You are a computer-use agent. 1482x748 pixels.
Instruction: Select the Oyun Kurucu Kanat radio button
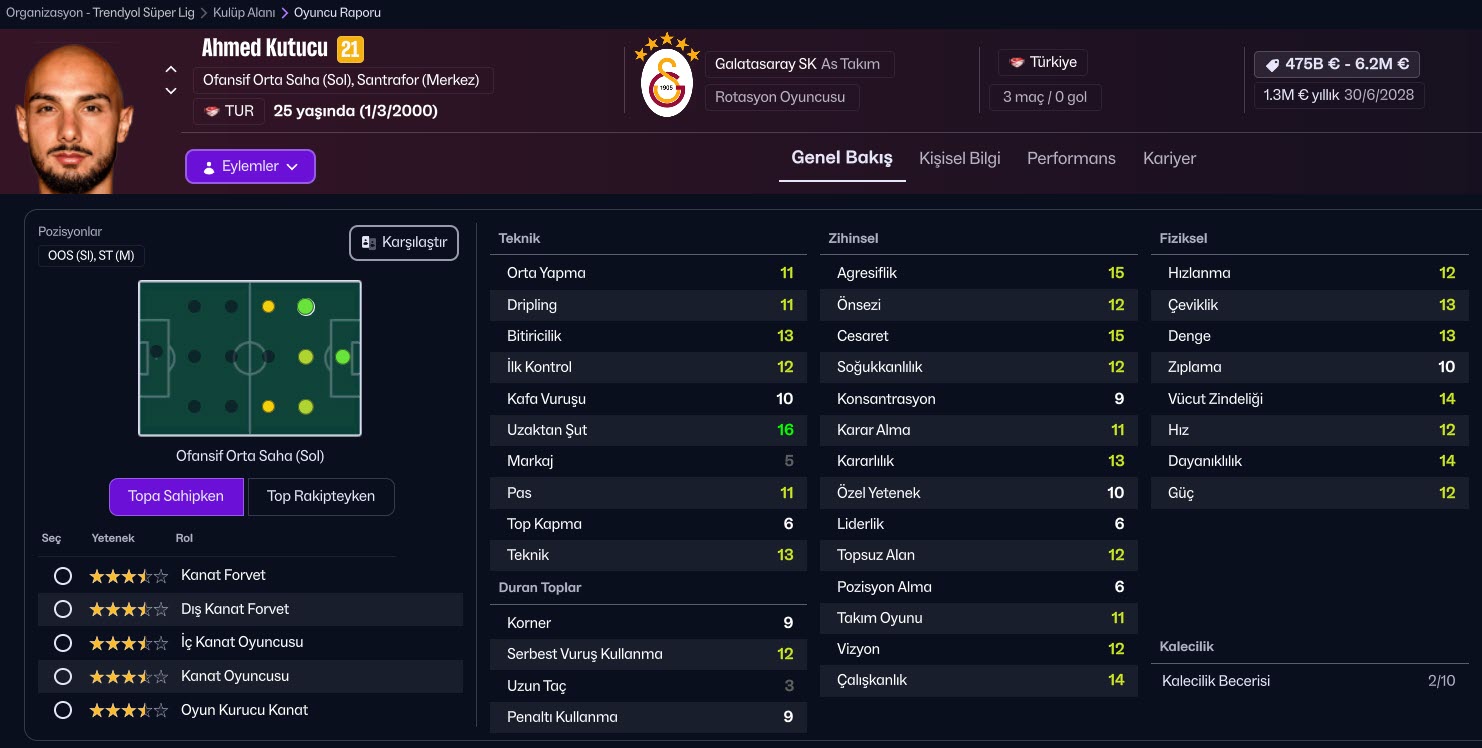pos(63,711)
